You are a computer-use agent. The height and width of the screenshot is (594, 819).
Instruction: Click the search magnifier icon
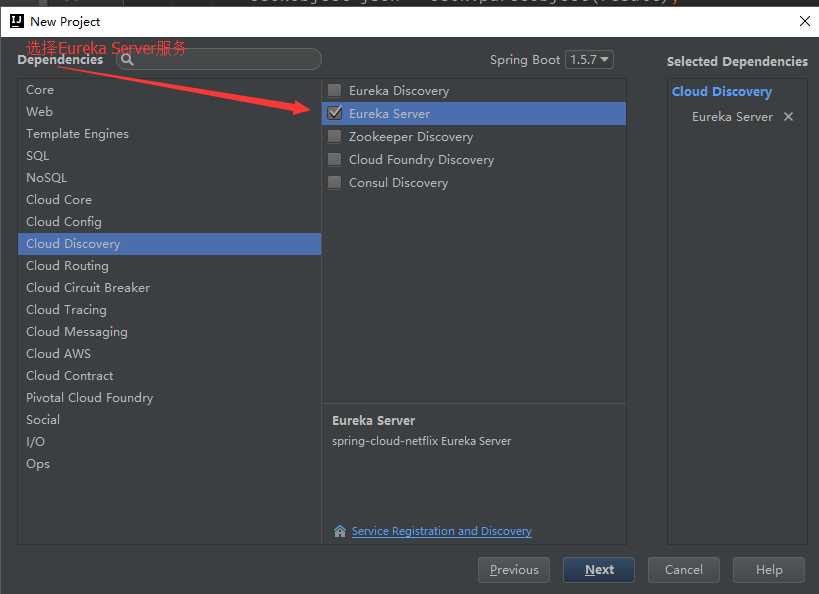pos(127,60)
